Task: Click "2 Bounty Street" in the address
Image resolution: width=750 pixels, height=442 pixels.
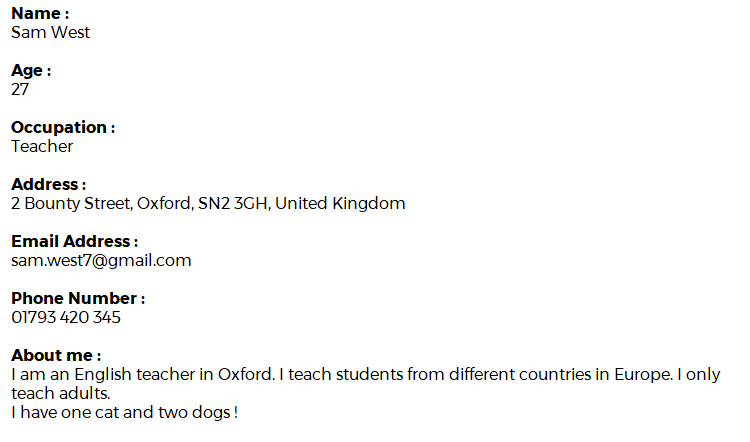Action: click(71, 204)
